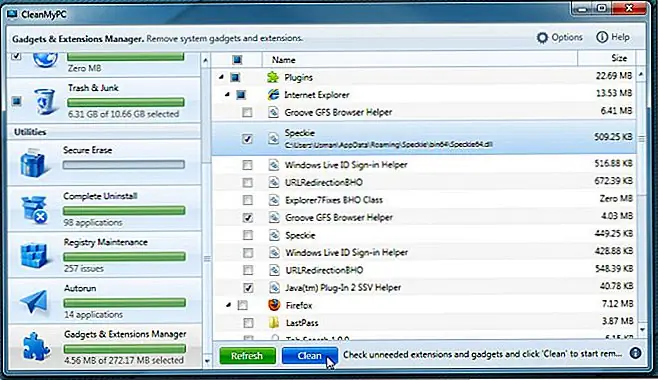Select the Registry Maintenance cubes icon
Viewport: 658px width, 380px height.
coord(34,255)
